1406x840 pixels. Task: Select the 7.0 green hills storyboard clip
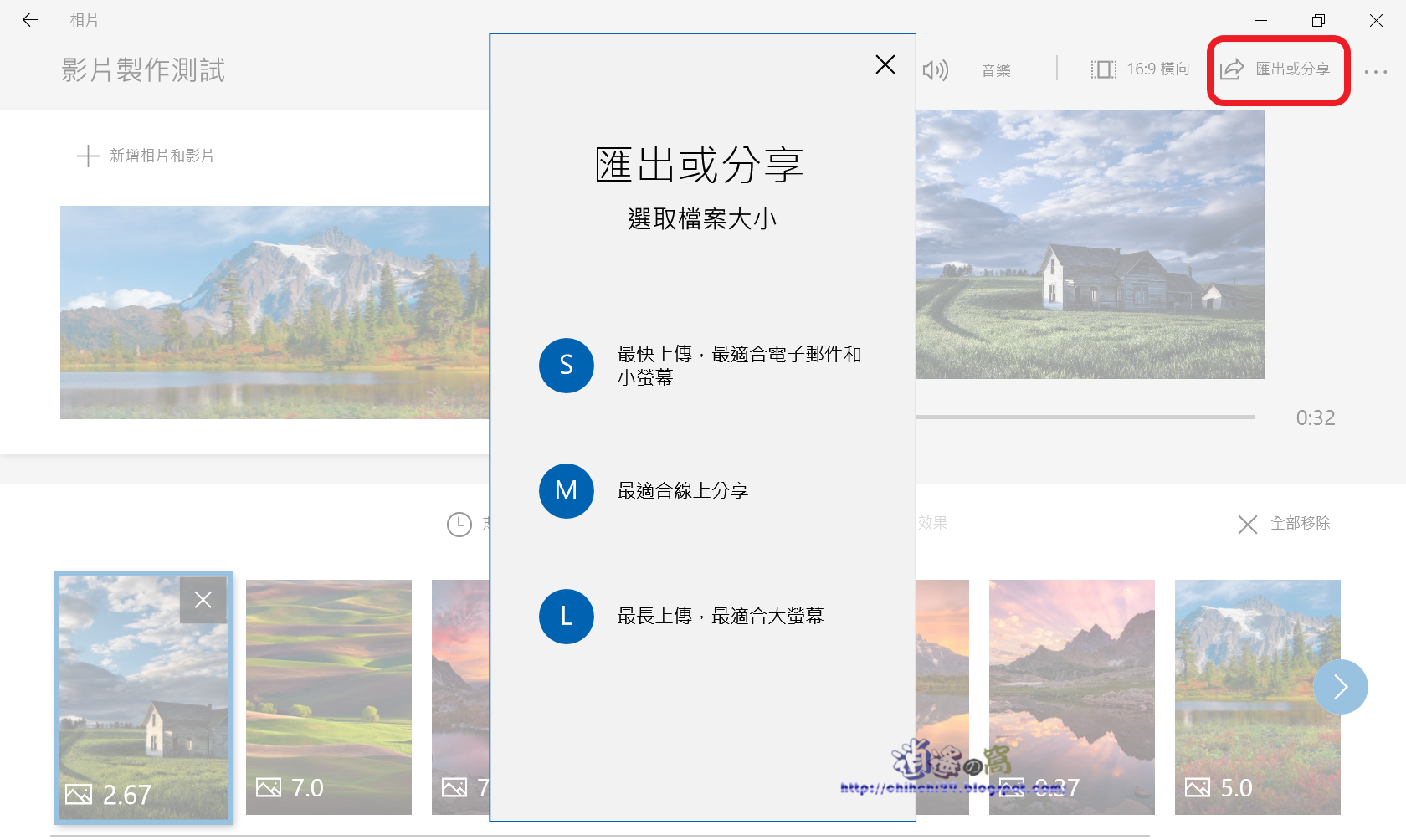329,697
